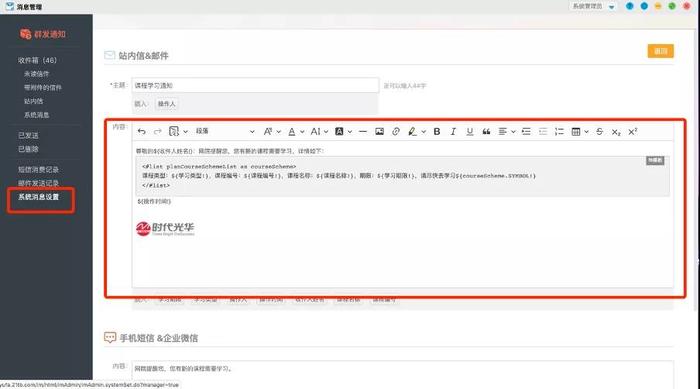The width and height of the screenshot is (700, 389).
Task: Click the find-and-replace toolbar icon
Action: [174, 131]
